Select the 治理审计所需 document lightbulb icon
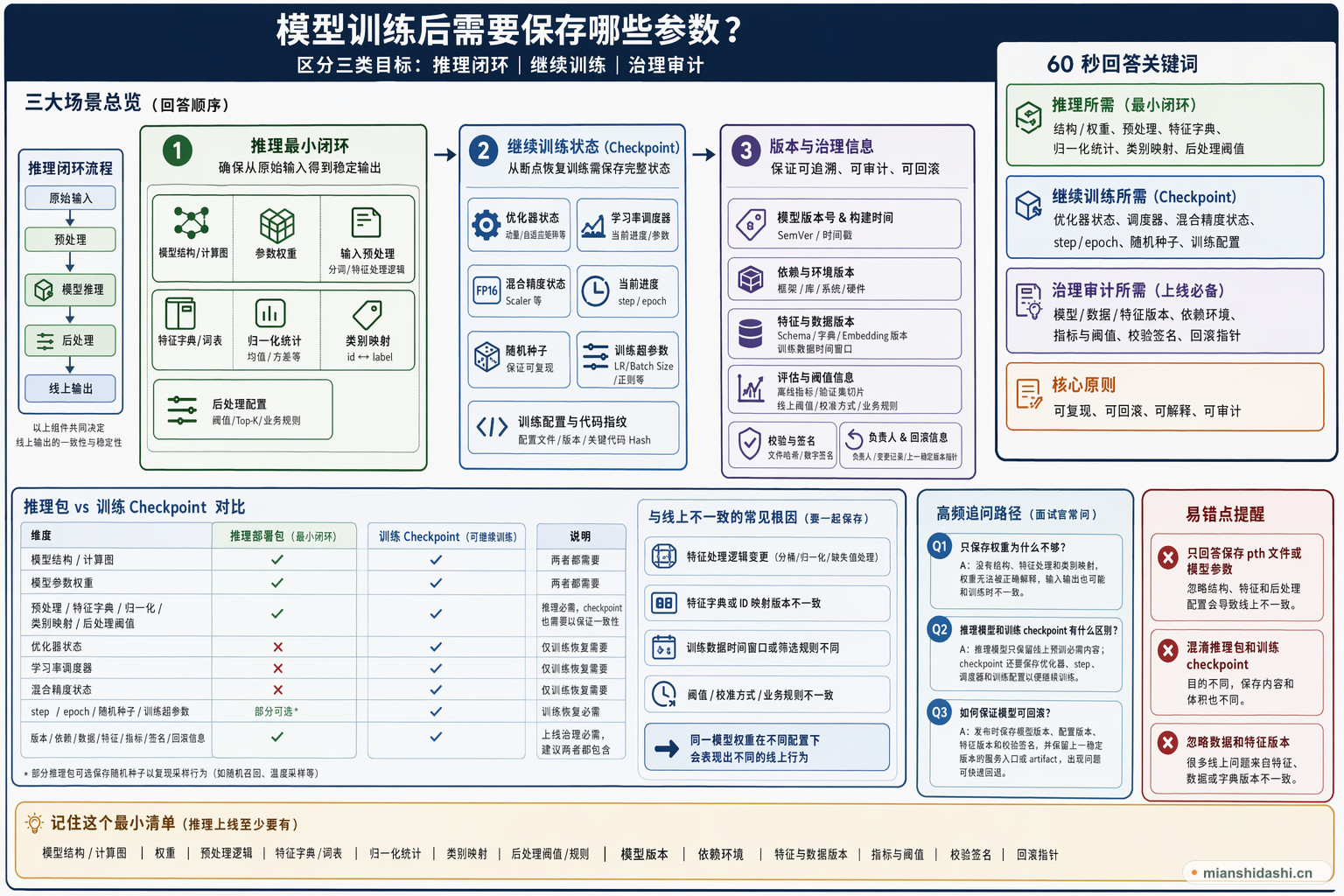1344x896 pixels. [x=1028, y=300]
